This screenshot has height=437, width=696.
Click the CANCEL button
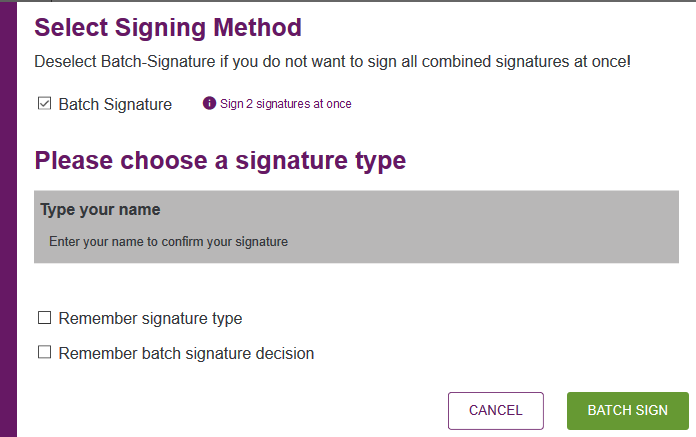pos(496,411)
